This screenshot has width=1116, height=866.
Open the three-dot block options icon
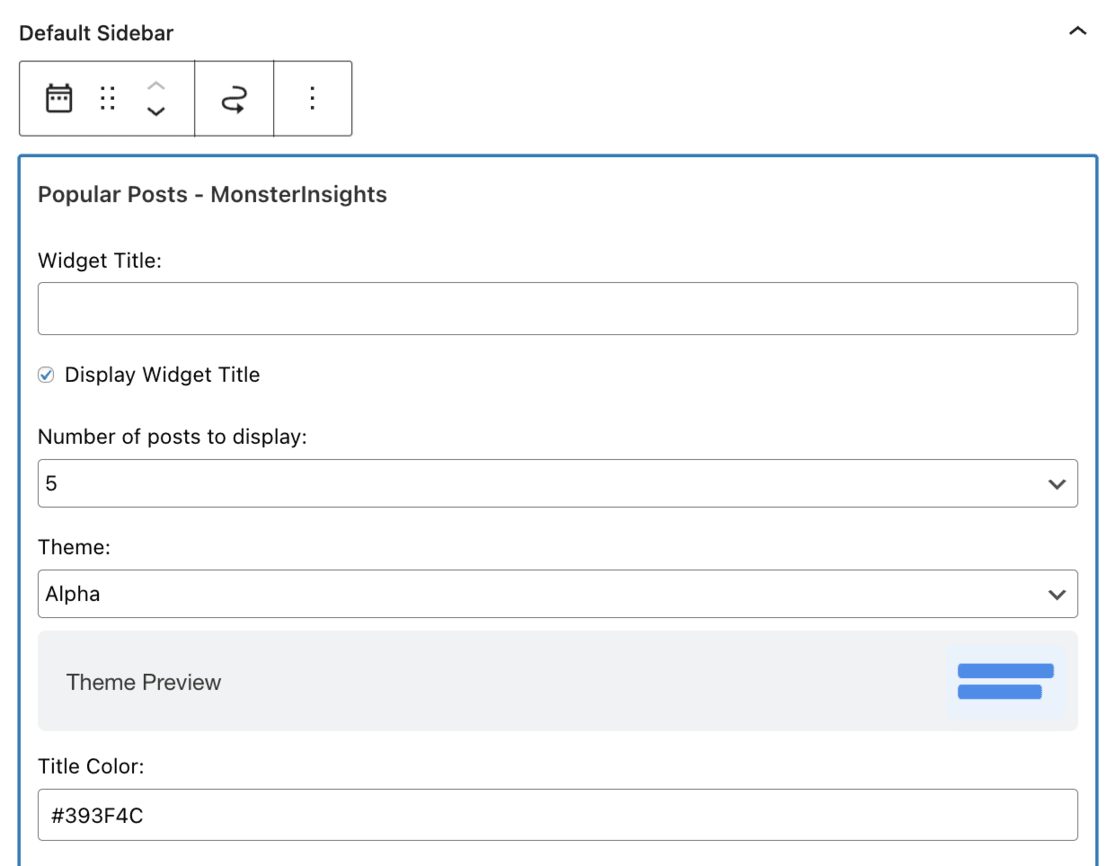click(x=313, y=97)
